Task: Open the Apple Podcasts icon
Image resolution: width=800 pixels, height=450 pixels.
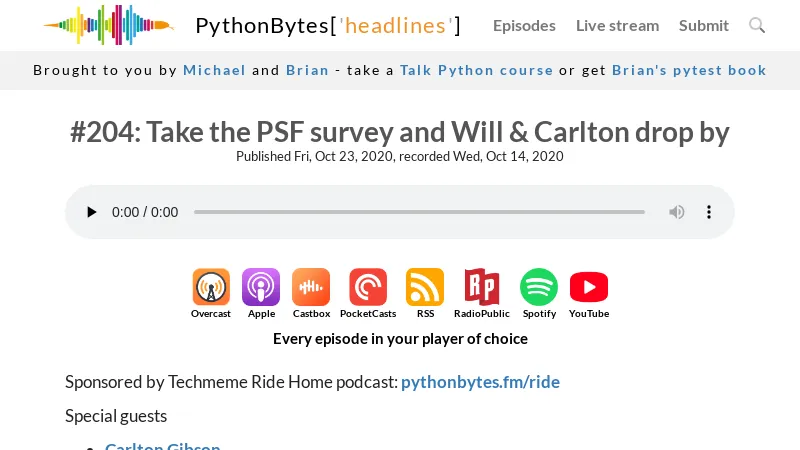Action: (261, 288)
